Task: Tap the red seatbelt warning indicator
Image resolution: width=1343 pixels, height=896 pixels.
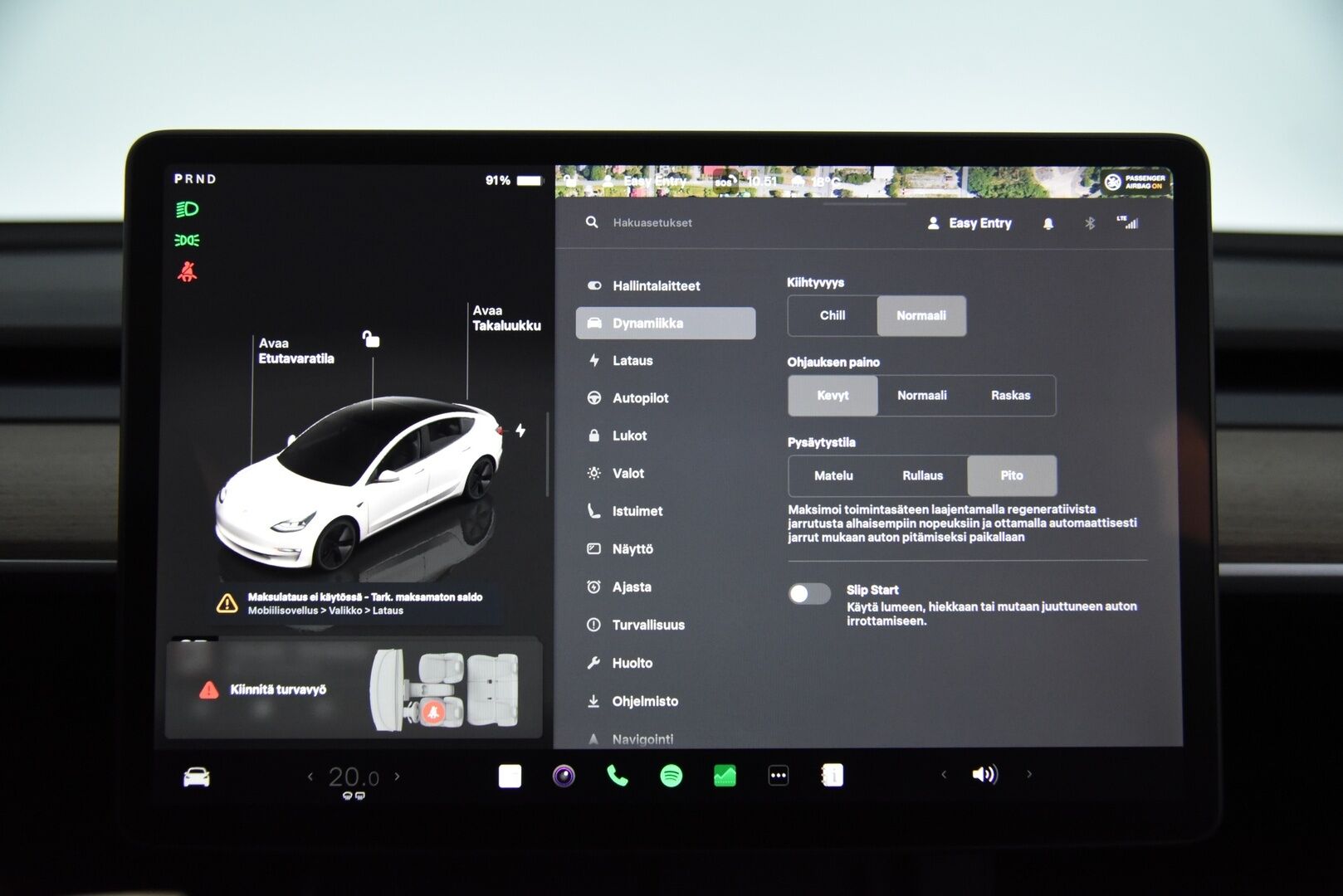Action: (188, 271)
